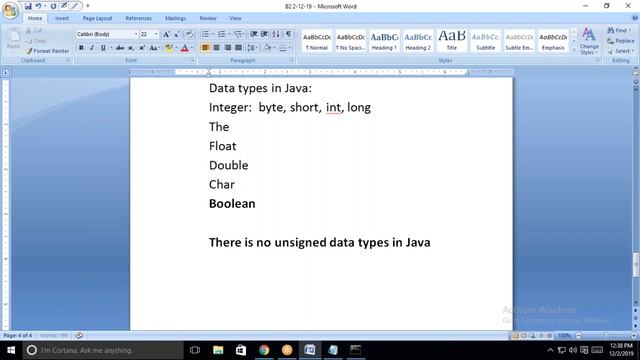Toggle underline formatting
This screenshot has height=360, width=640.
[103, 48]
